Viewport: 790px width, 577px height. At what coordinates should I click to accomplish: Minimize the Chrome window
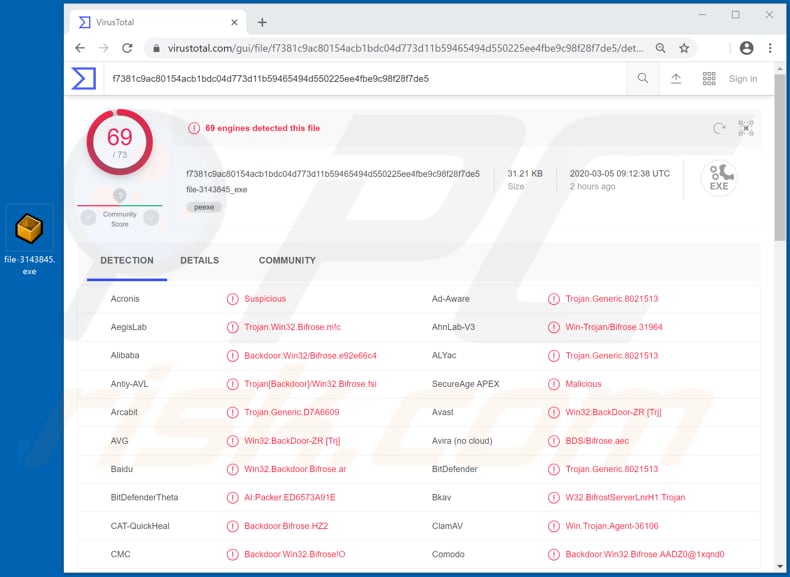pyautogui.click(x=702, y=15)
